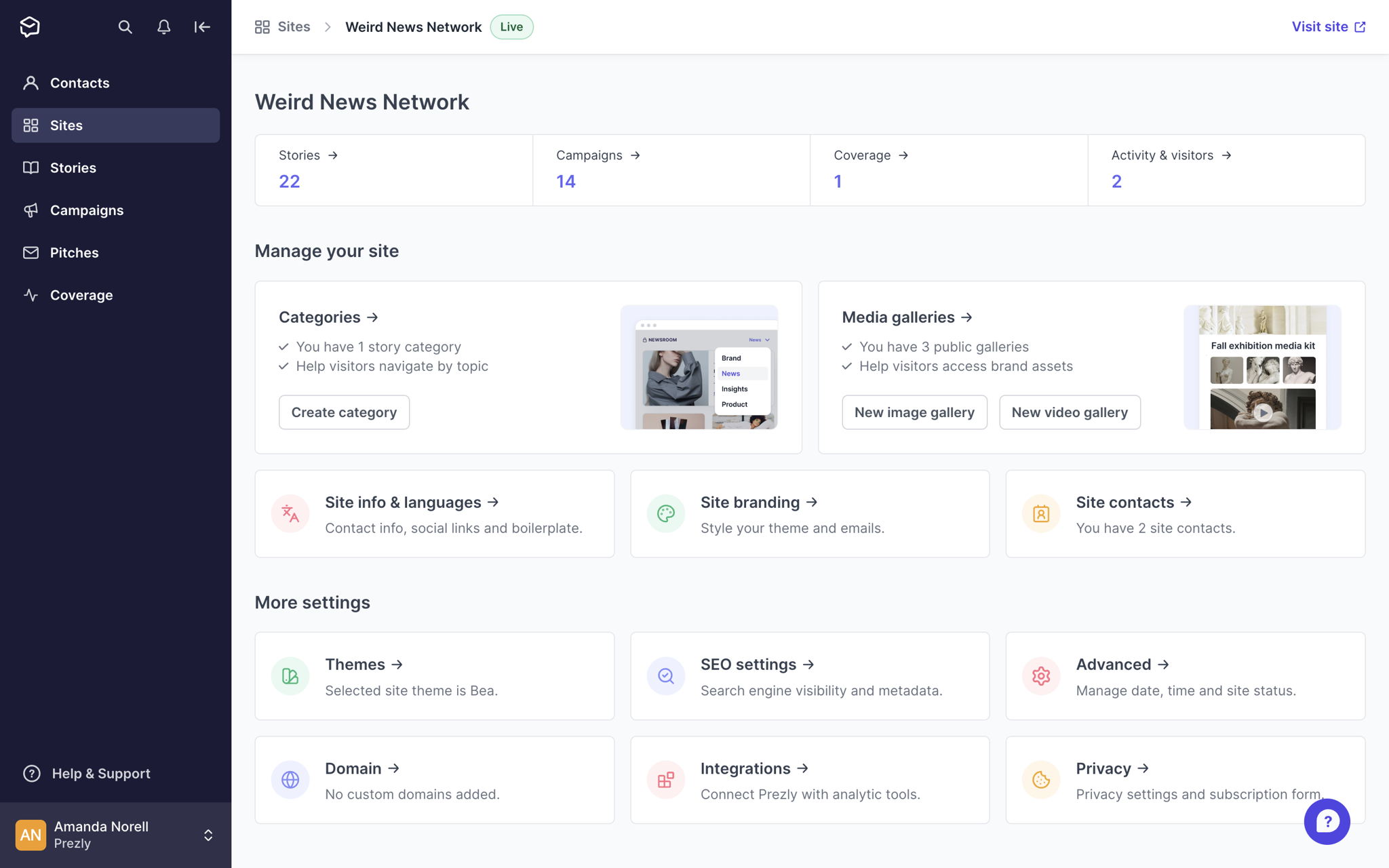Click the Privacy cookie icon
The image size is (1389, 868).
(x=1041, y=780)
